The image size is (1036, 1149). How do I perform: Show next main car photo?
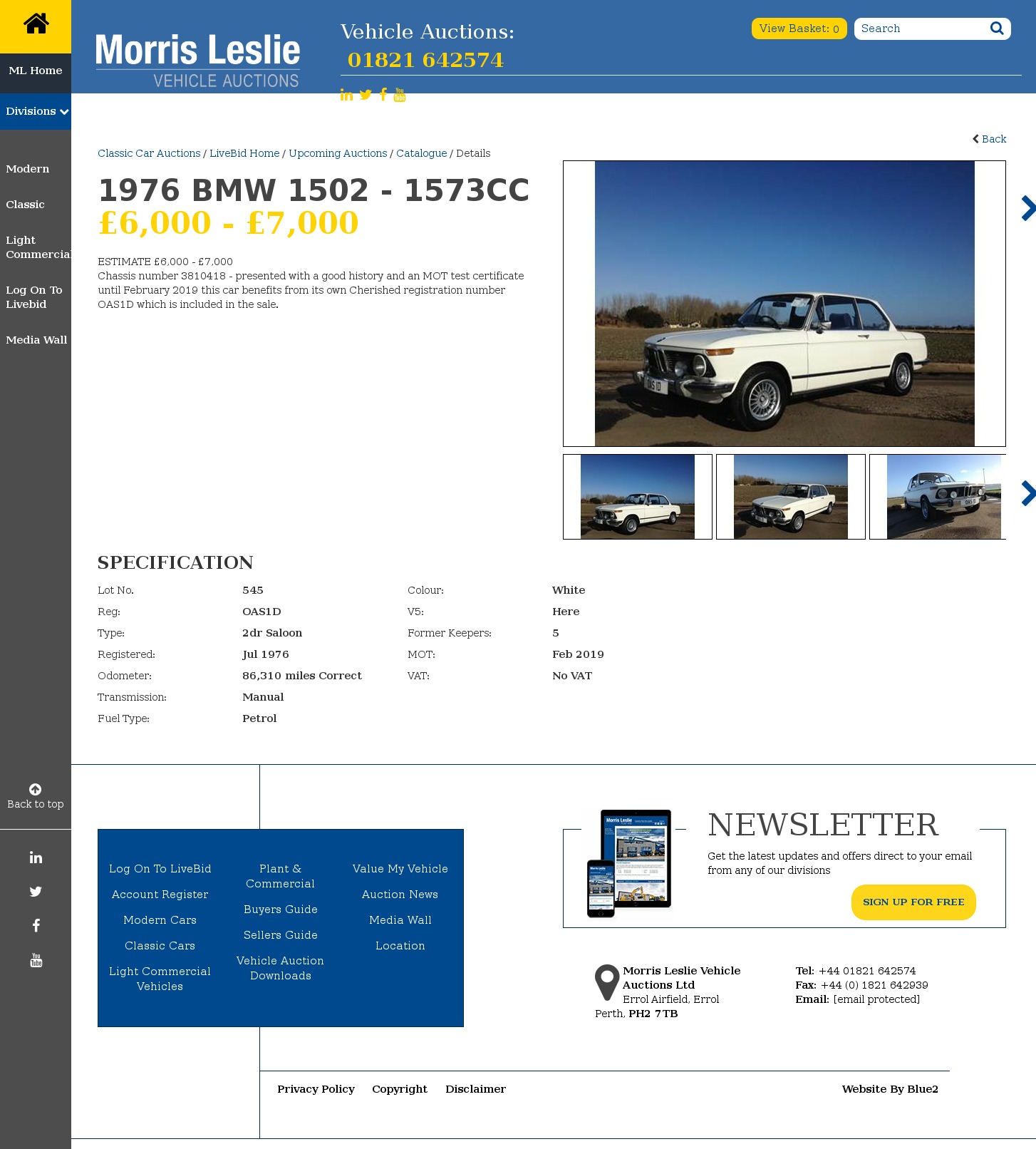(1028, 208)
